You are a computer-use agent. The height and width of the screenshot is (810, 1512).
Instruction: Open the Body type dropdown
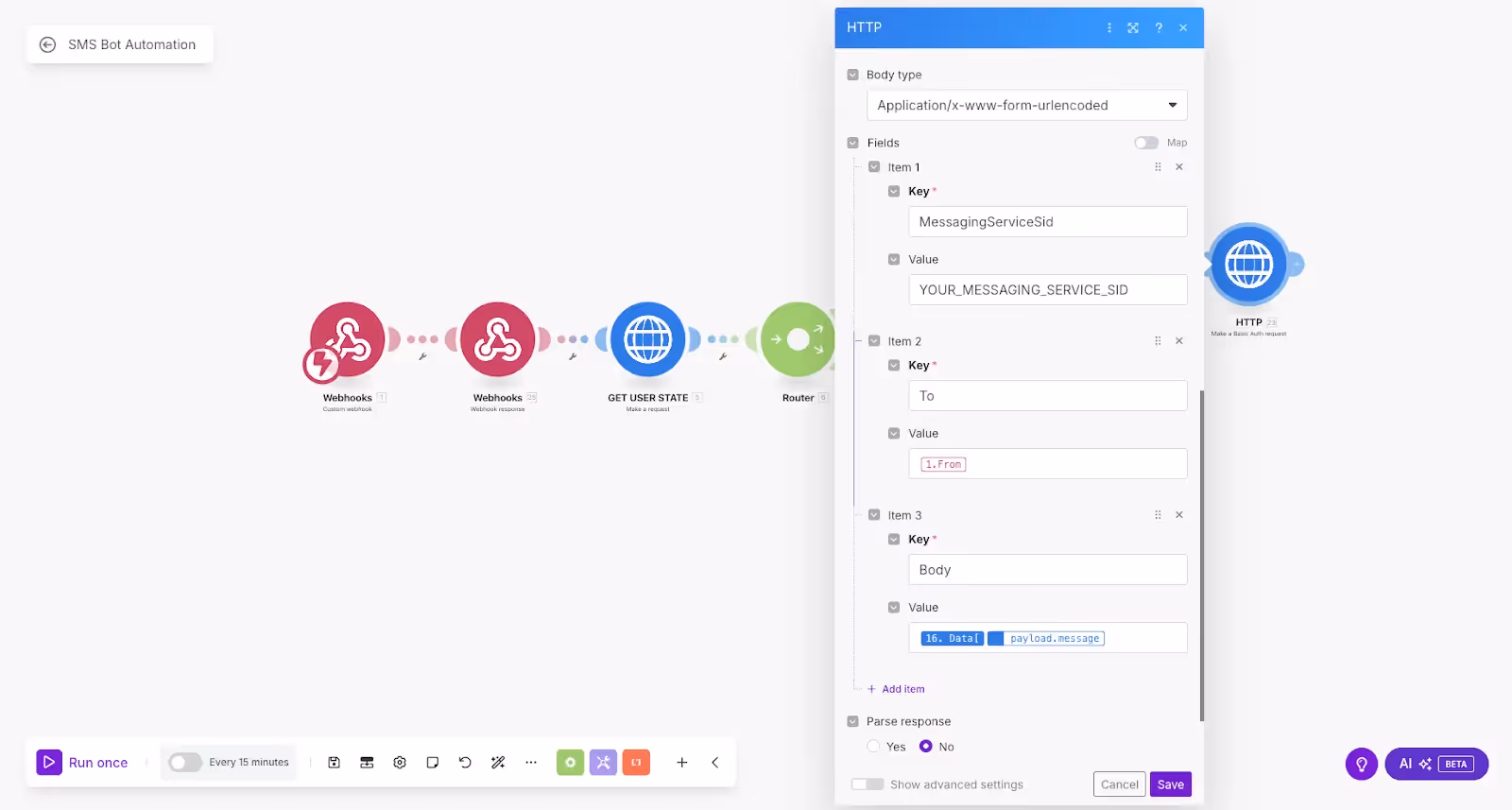[x=1027, y=105]
